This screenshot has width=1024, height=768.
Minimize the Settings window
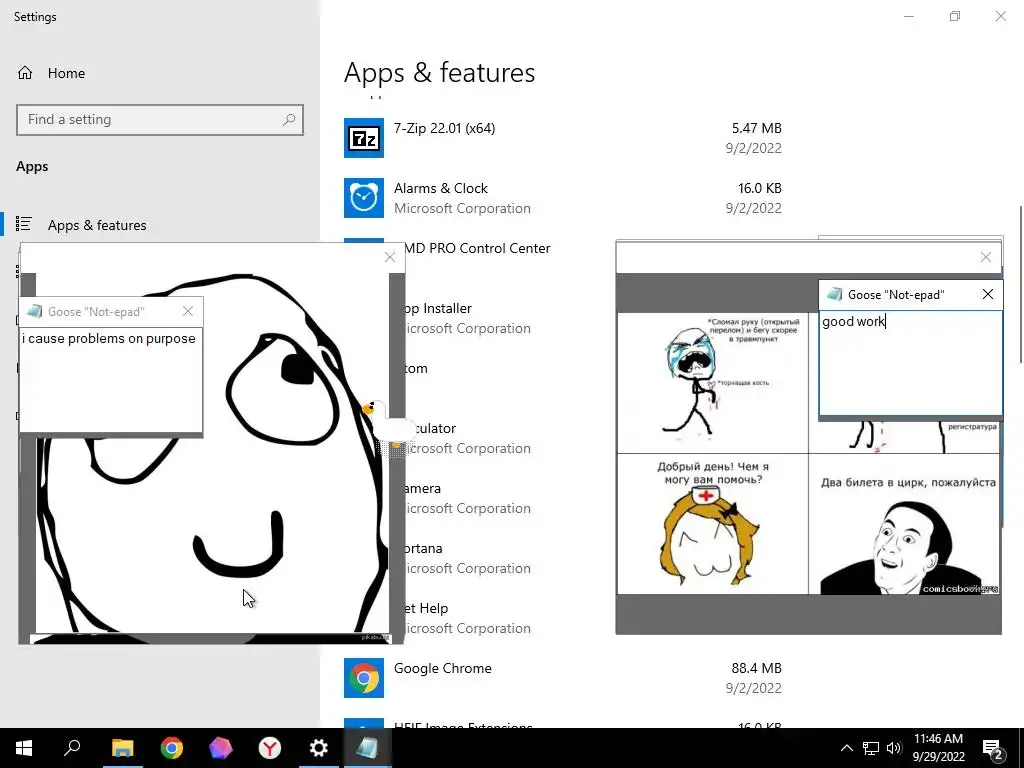coord(908,16)
